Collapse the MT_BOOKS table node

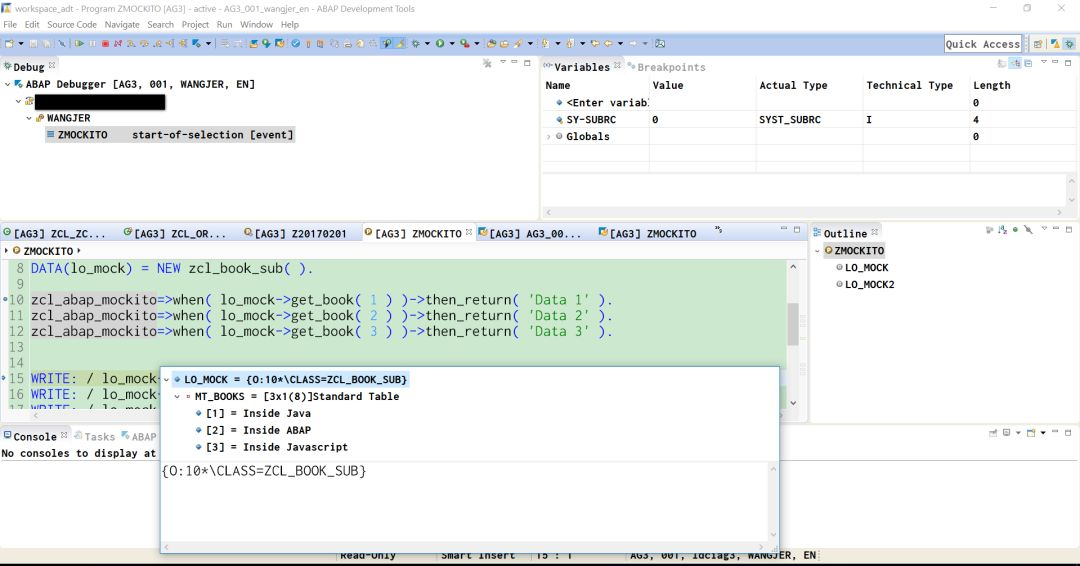pyautogui.click(x=178, y=397)
